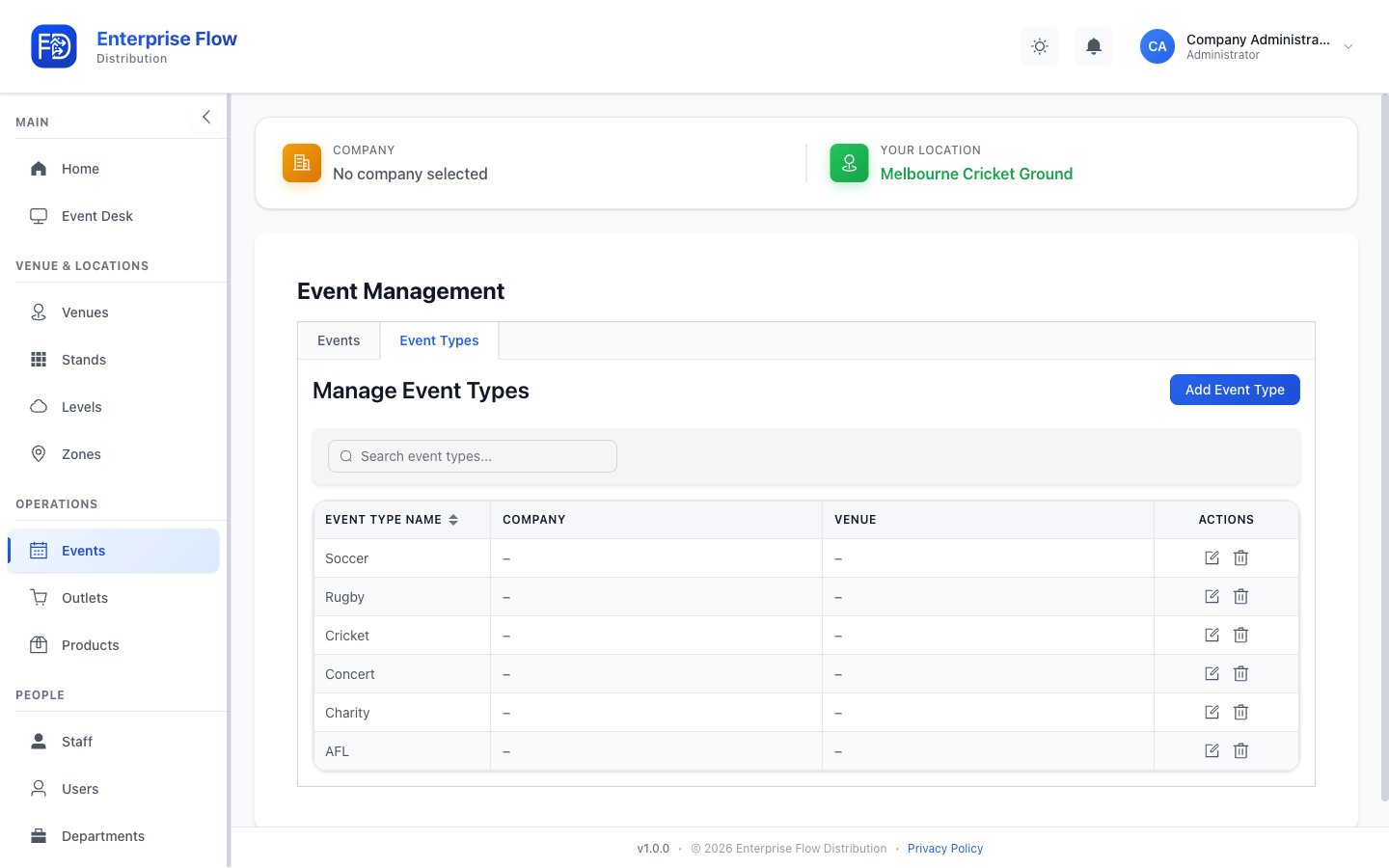
Task: Delete the AFL event type
Action: [x=1241, y=750]
